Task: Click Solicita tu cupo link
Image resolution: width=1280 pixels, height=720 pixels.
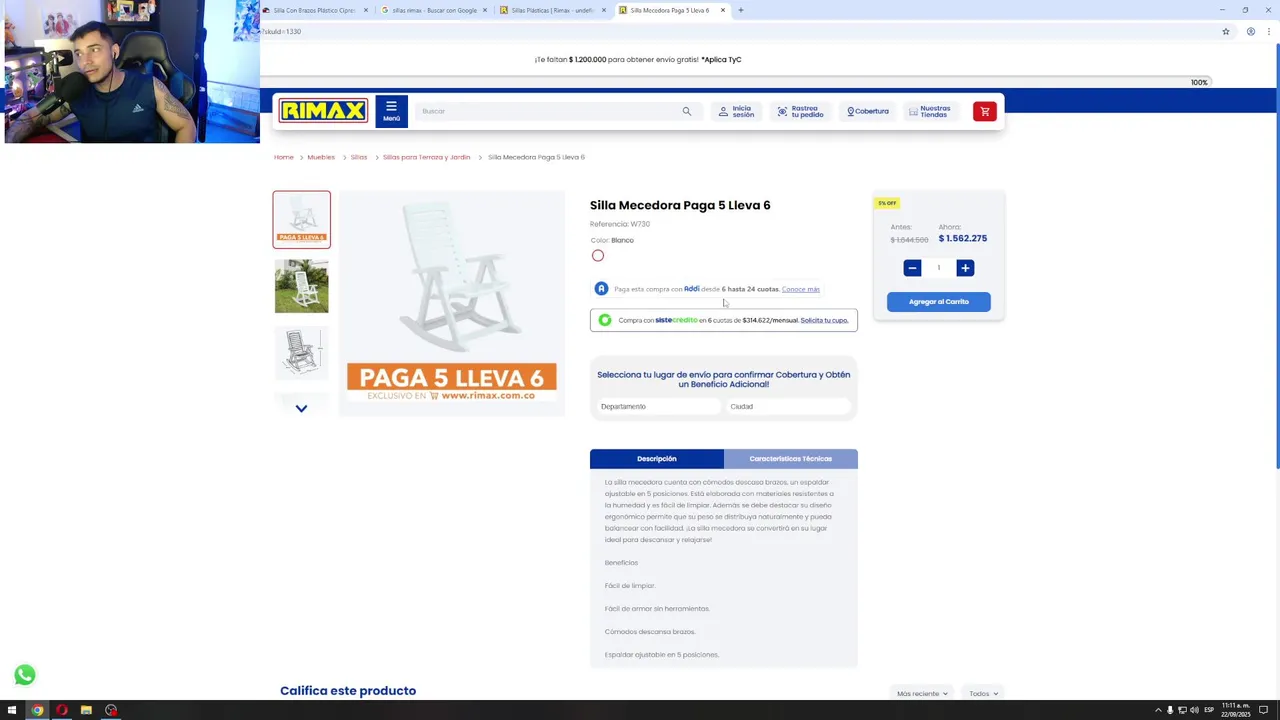Action: pos(824,320)
